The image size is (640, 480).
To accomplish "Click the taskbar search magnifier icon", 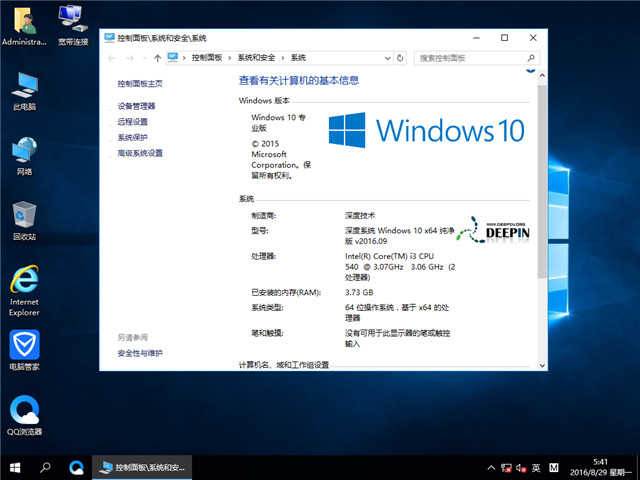I will [46, 467].
